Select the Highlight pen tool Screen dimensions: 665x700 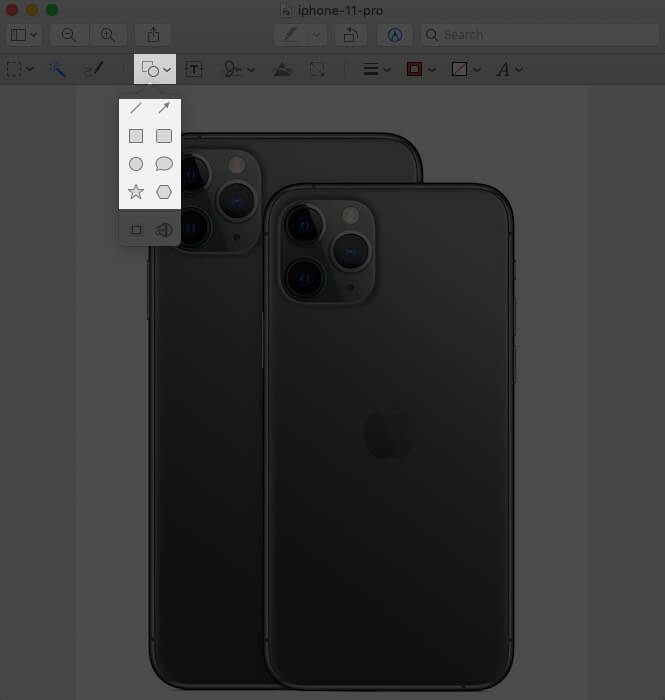pyautogui.click(x=291, y=35)
